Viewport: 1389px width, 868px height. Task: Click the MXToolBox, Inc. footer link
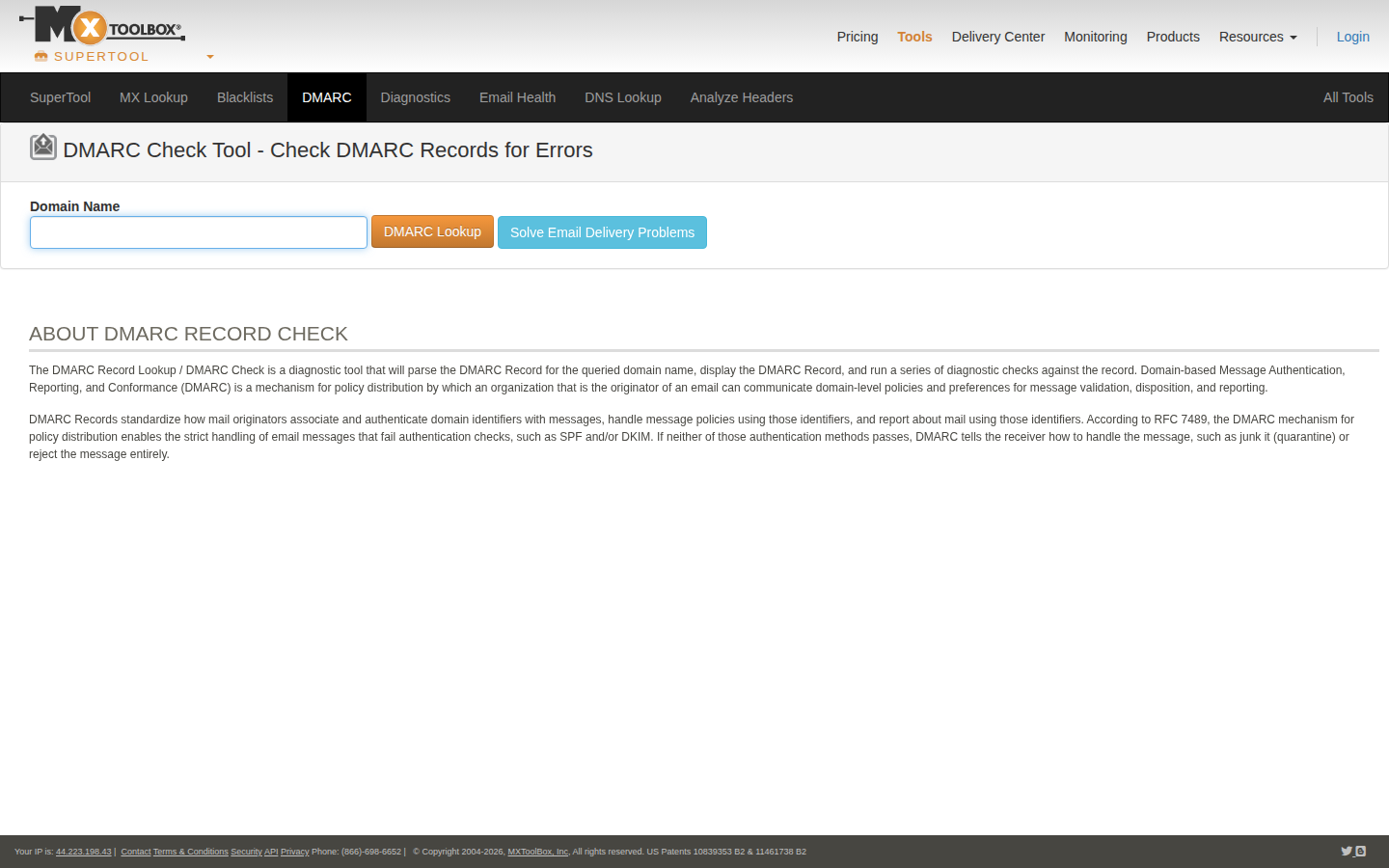pyautogui.click(x=538, y=852)
